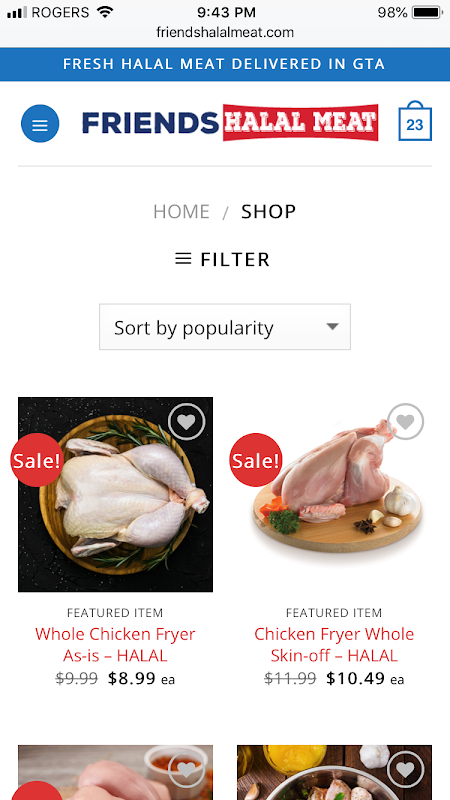Tap the skin-off chicken on board image

[334, 494]
